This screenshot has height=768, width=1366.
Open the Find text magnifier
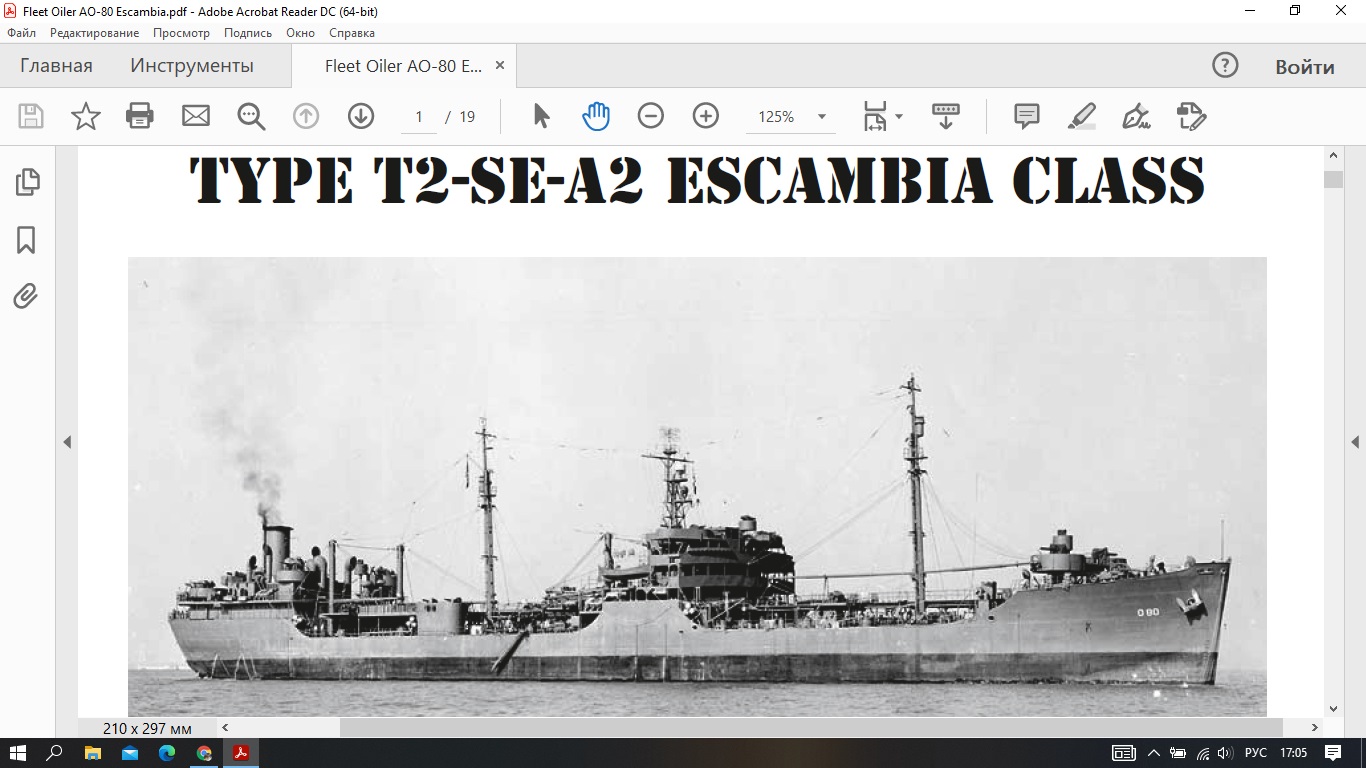pyautogui.click(x=251, y=116)
